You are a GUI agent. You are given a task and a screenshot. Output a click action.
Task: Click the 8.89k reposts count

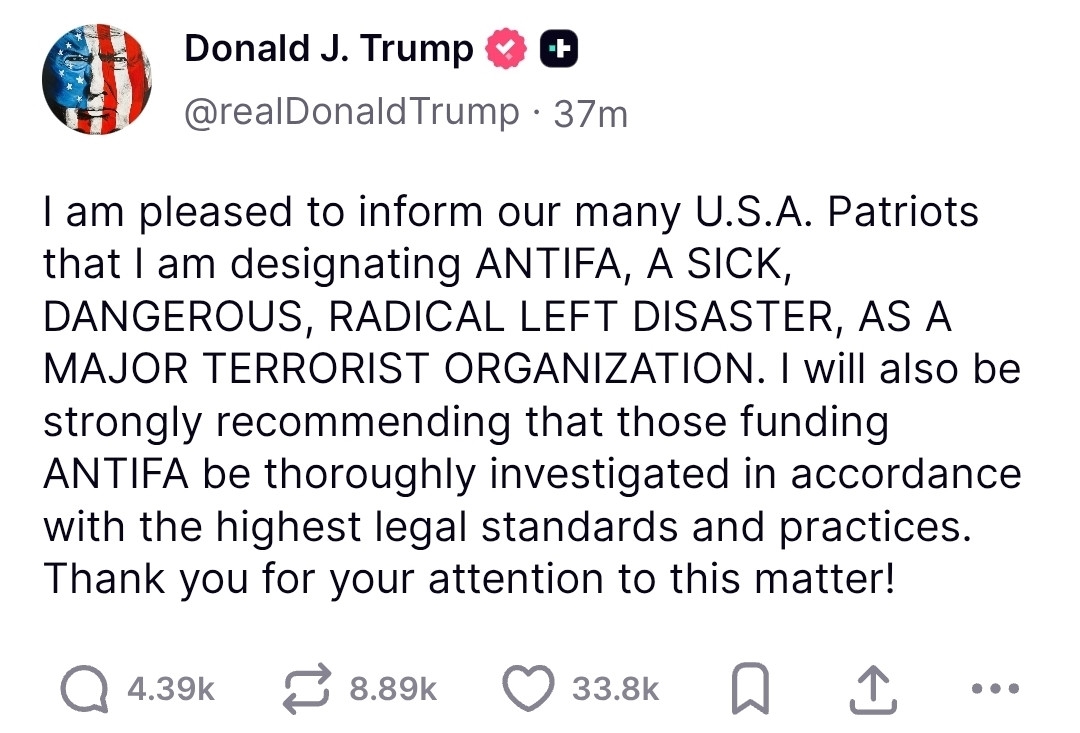point(394,690)
